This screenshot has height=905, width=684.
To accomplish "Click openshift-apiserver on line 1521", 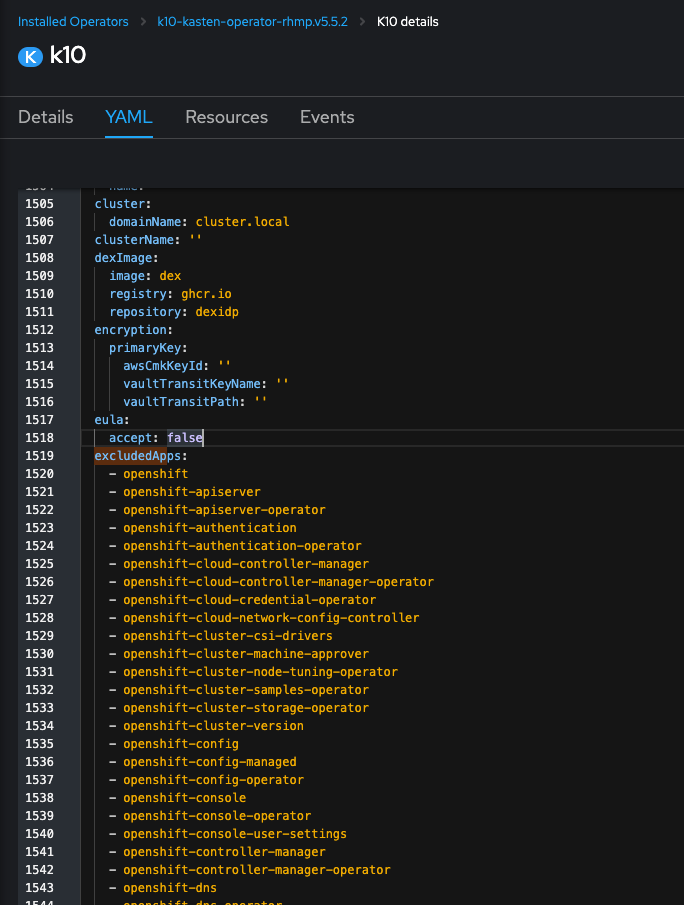I will coord(192,492).
